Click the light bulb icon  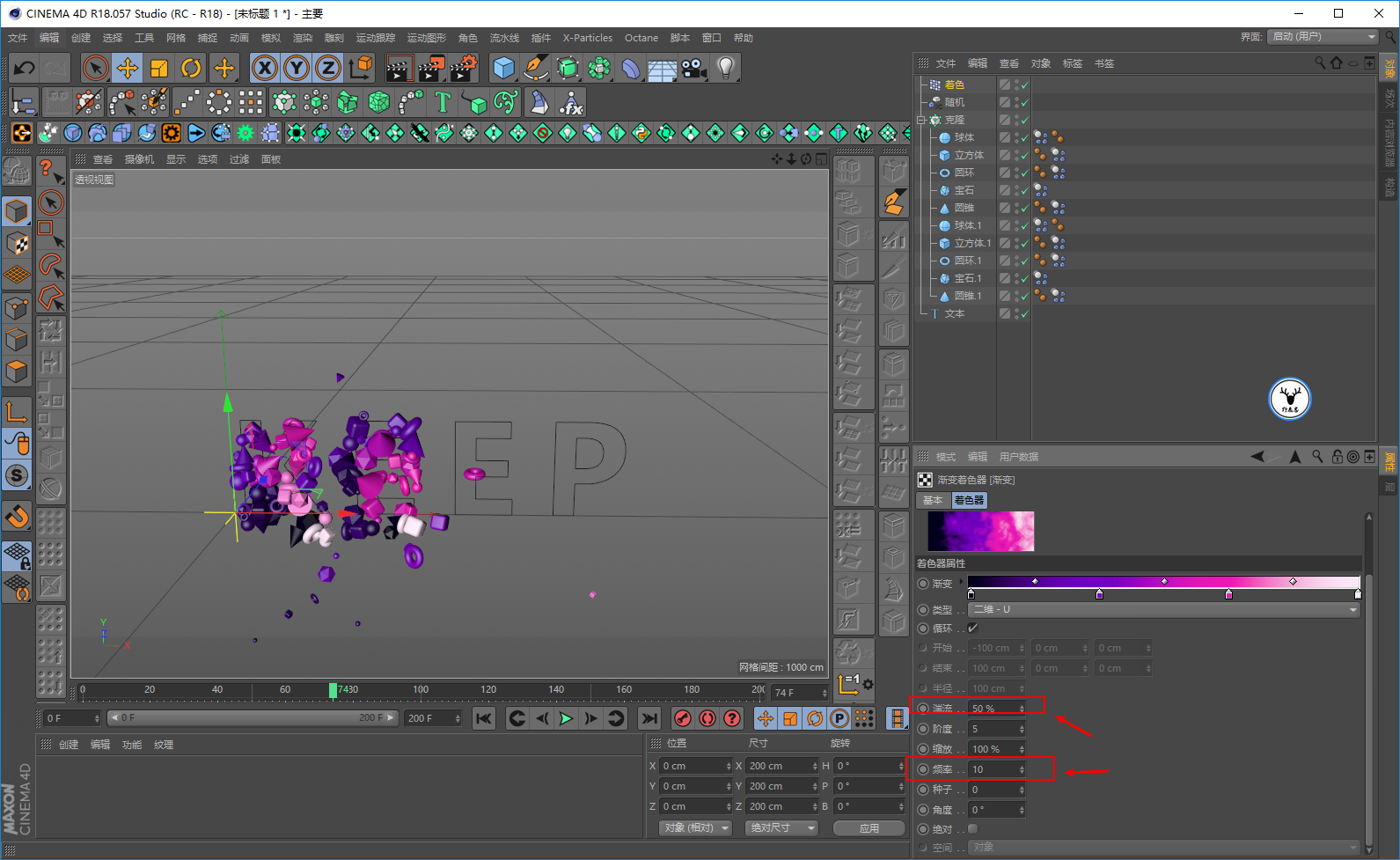coord(725,68)
